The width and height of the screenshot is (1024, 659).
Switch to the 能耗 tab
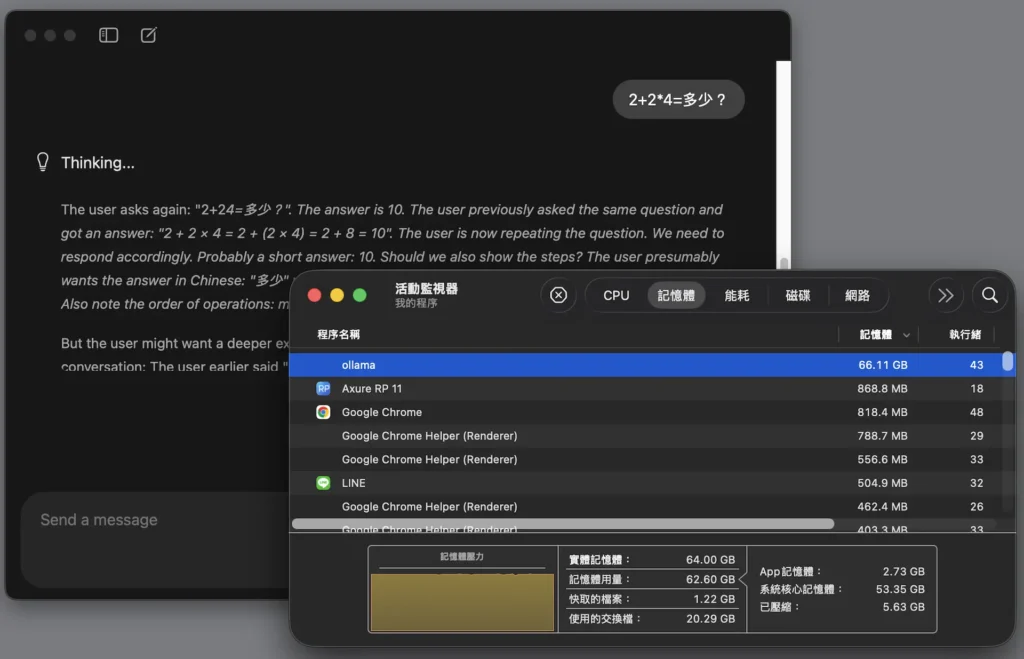(x=737, y=295)
